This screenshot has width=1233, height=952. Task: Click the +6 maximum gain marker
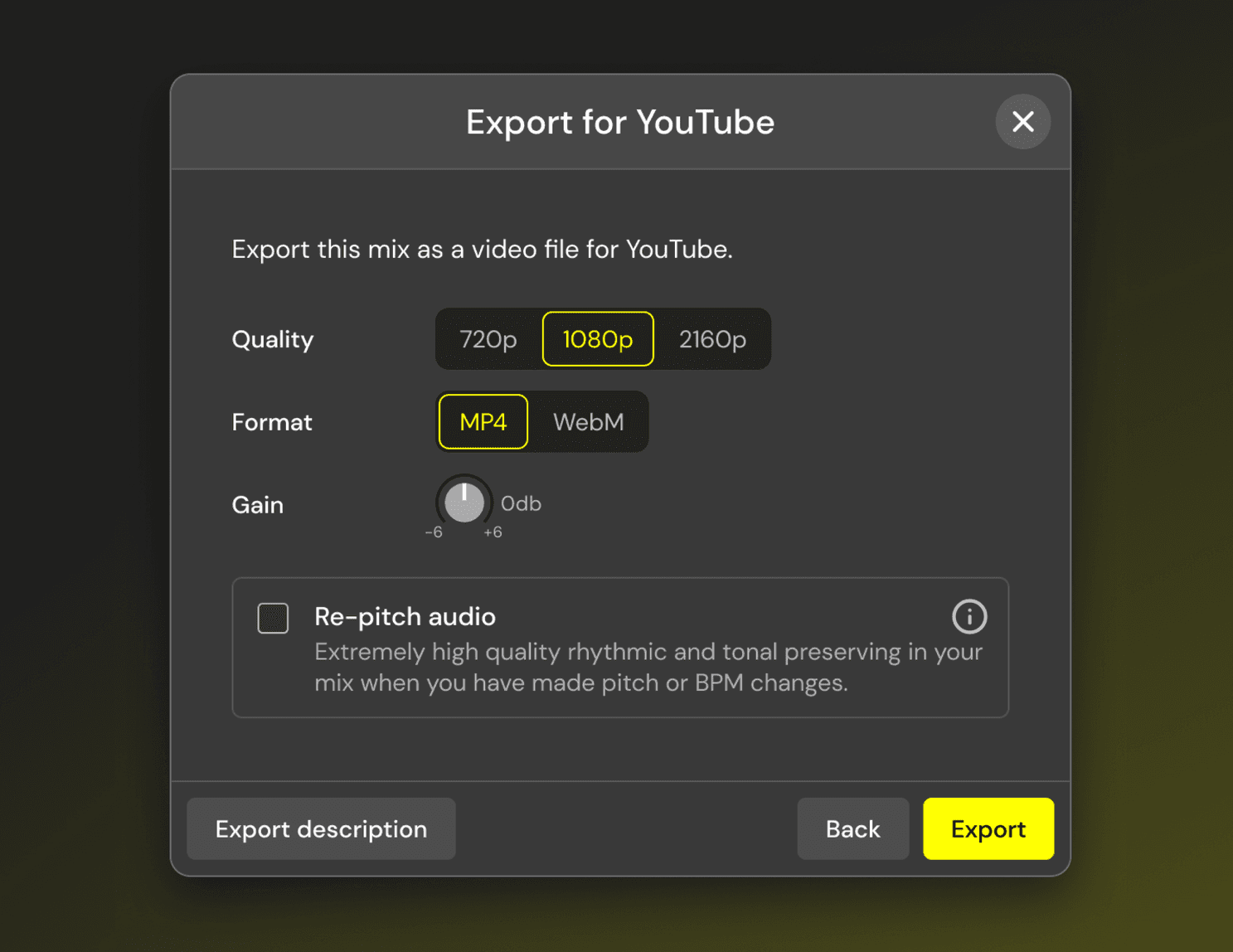pos(493,532)
